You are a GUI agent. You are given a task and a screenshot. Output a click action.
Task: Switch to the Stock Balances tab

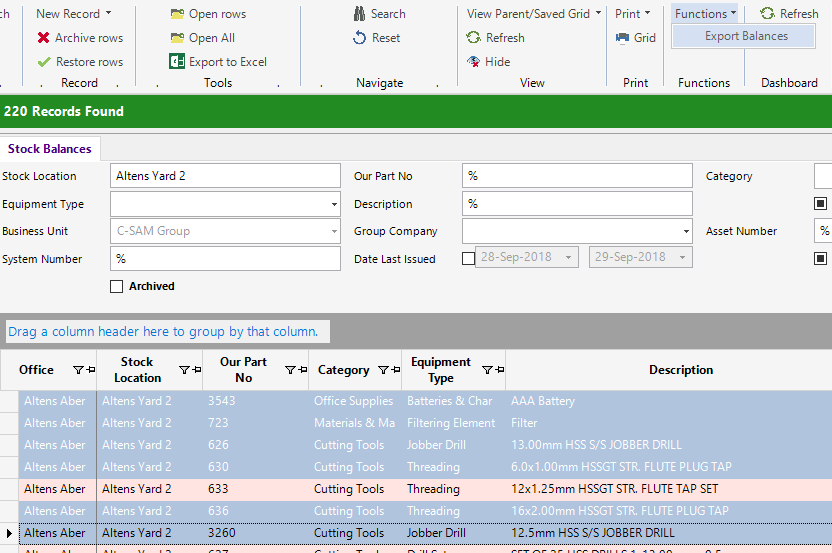[x=50, y=149]
